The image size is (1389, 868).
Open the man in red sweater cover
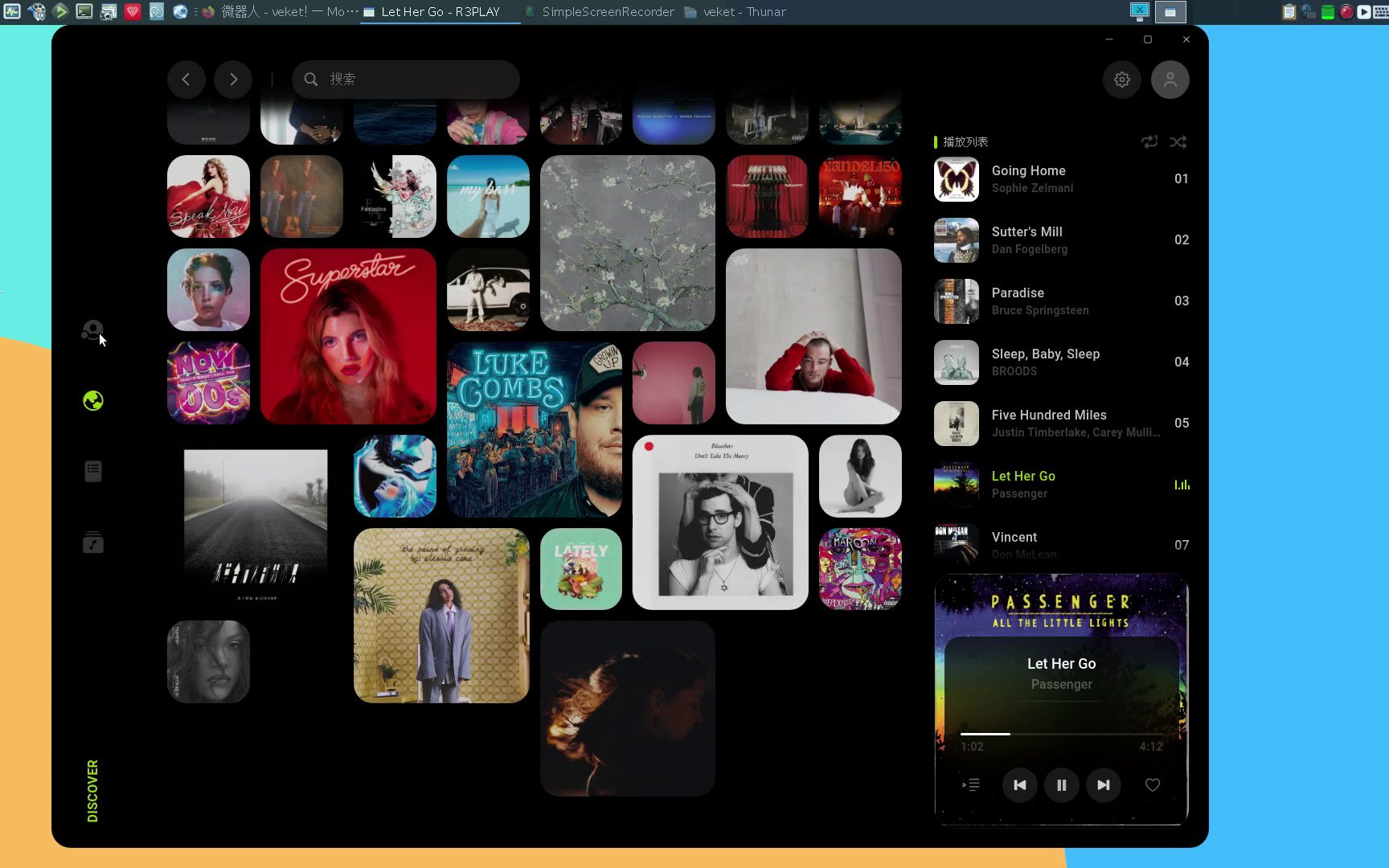813,337
